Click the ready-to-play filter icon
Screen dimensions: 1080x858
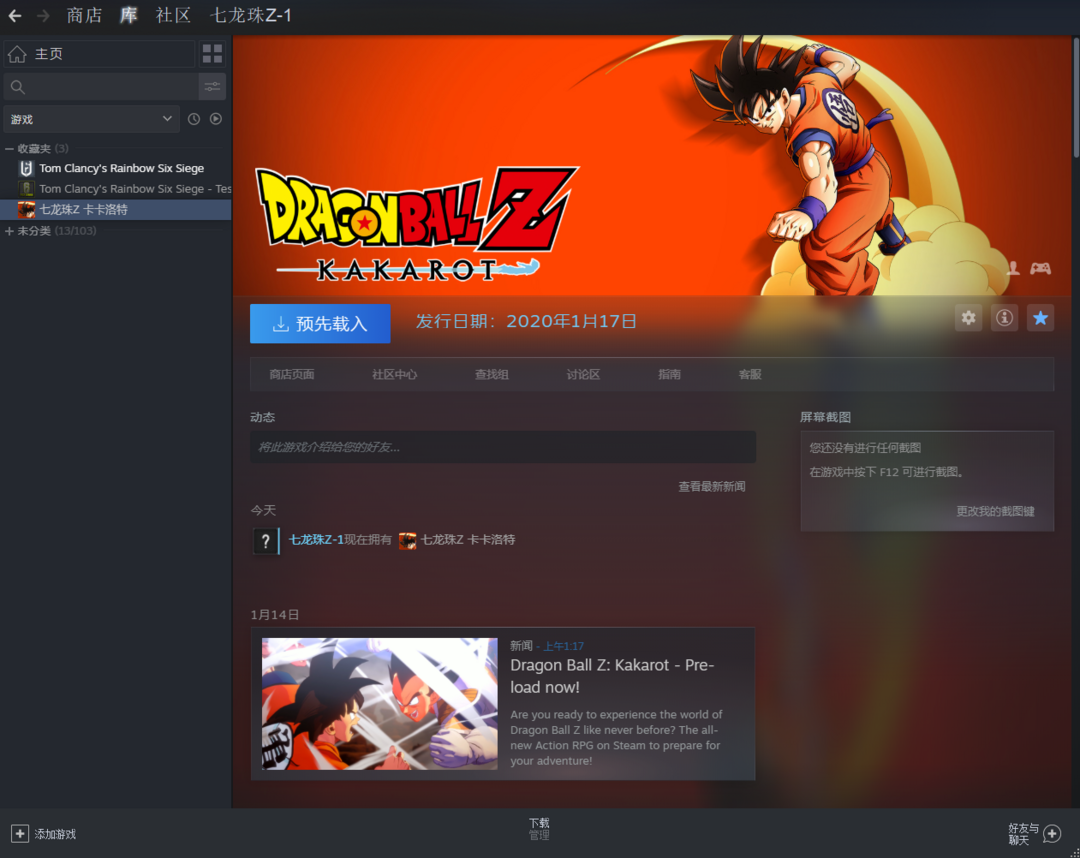click(215, 119)
